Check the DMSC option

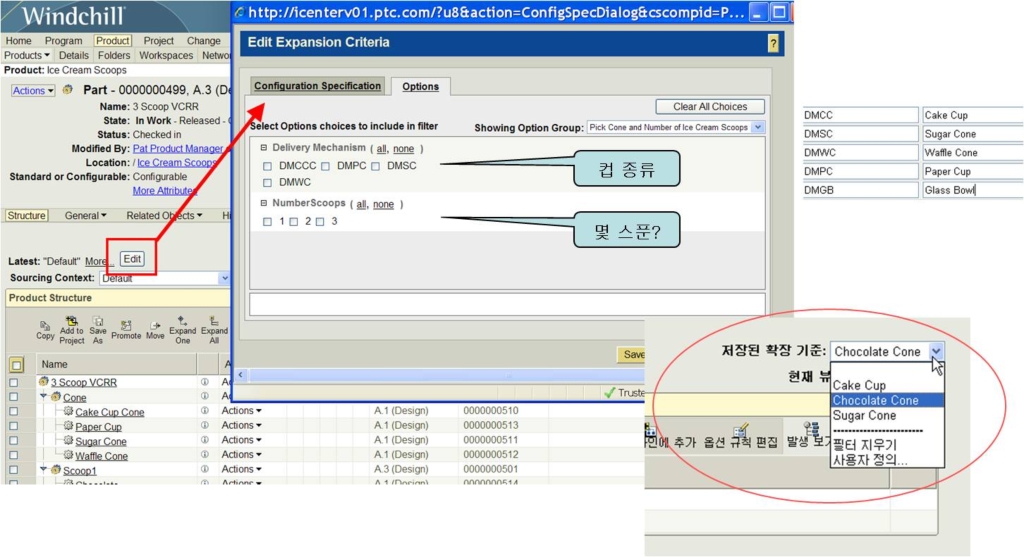click(x=376, y=167)
